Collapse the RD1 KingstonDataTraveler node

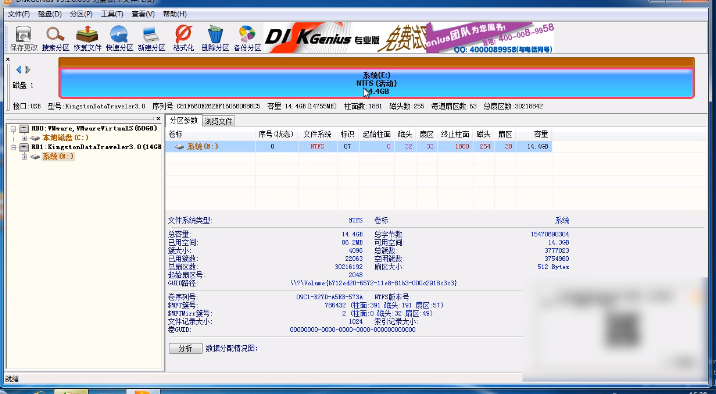(x=14, y=147)
